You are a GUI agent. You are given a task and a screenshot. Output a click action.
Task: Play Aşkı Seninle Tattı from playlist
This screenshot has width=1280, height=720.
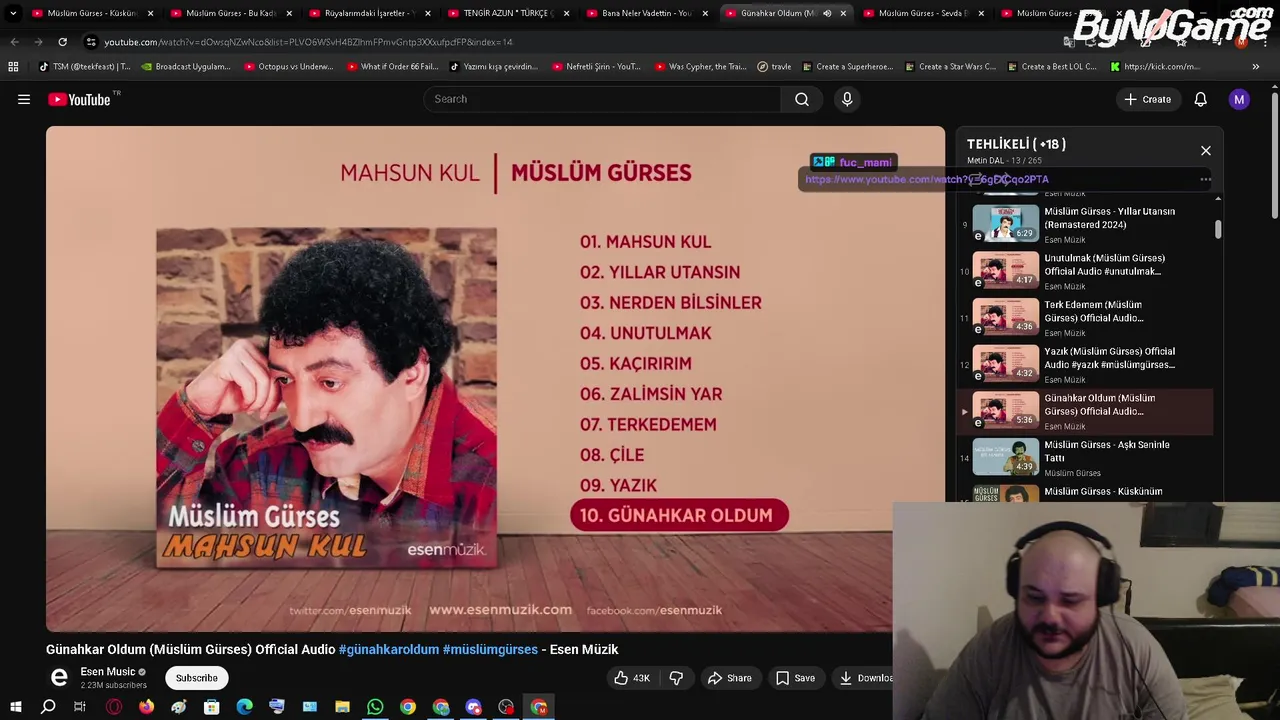(1085, 458)
